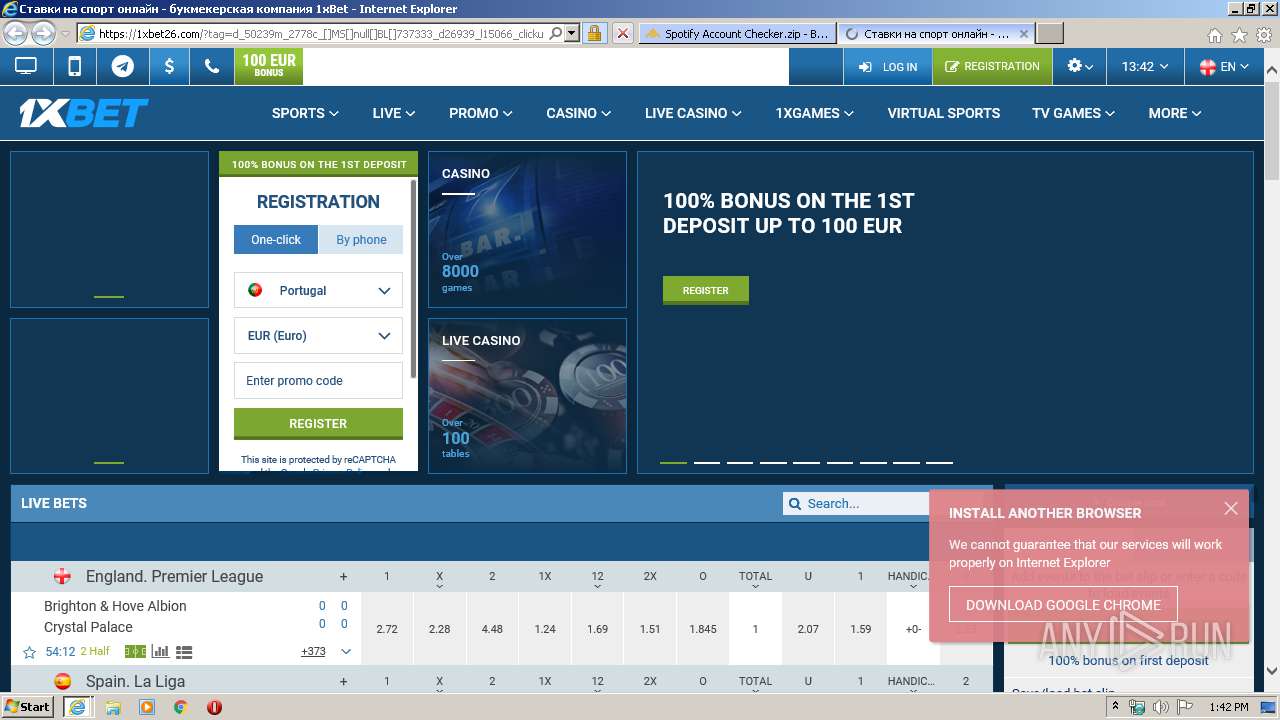Image resolution: width=1280 pixels, height=720 pixels.
Task: Click the green REGISTER form button
Action: tap(318, 424)
